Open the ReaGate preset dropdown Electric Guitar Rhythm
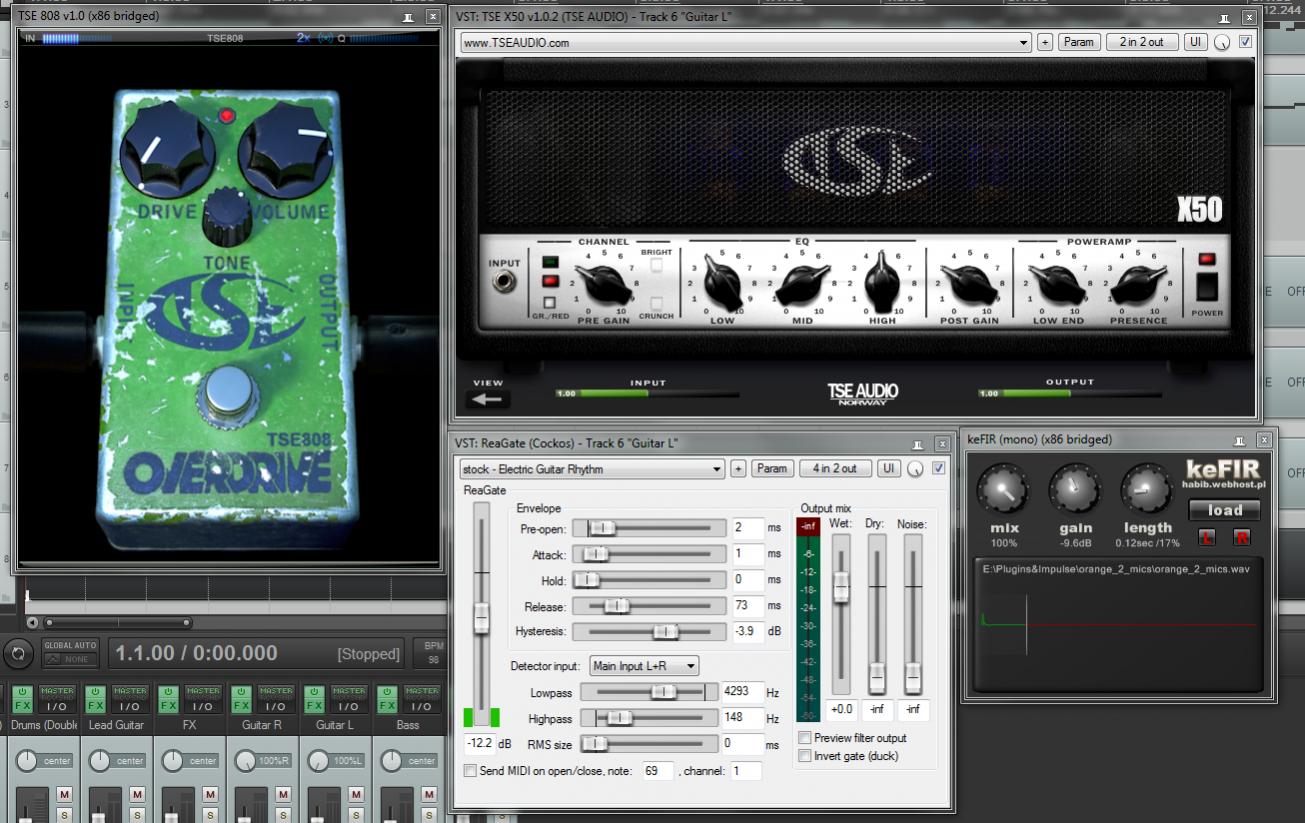The width and height of the screenshot is (1305, 823). pos(592,468)
